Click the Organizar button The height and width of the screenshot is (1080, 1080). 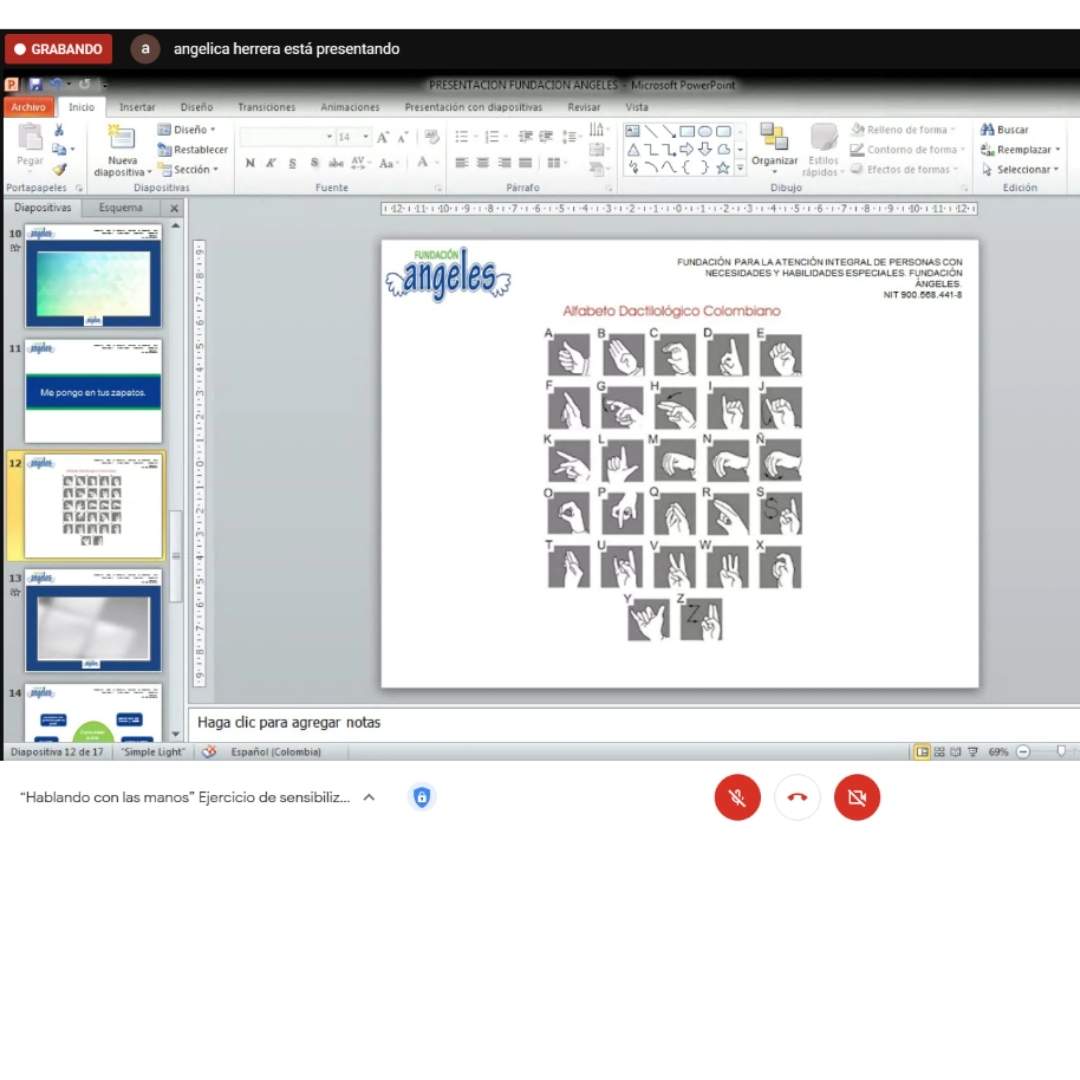click(774, 149)
